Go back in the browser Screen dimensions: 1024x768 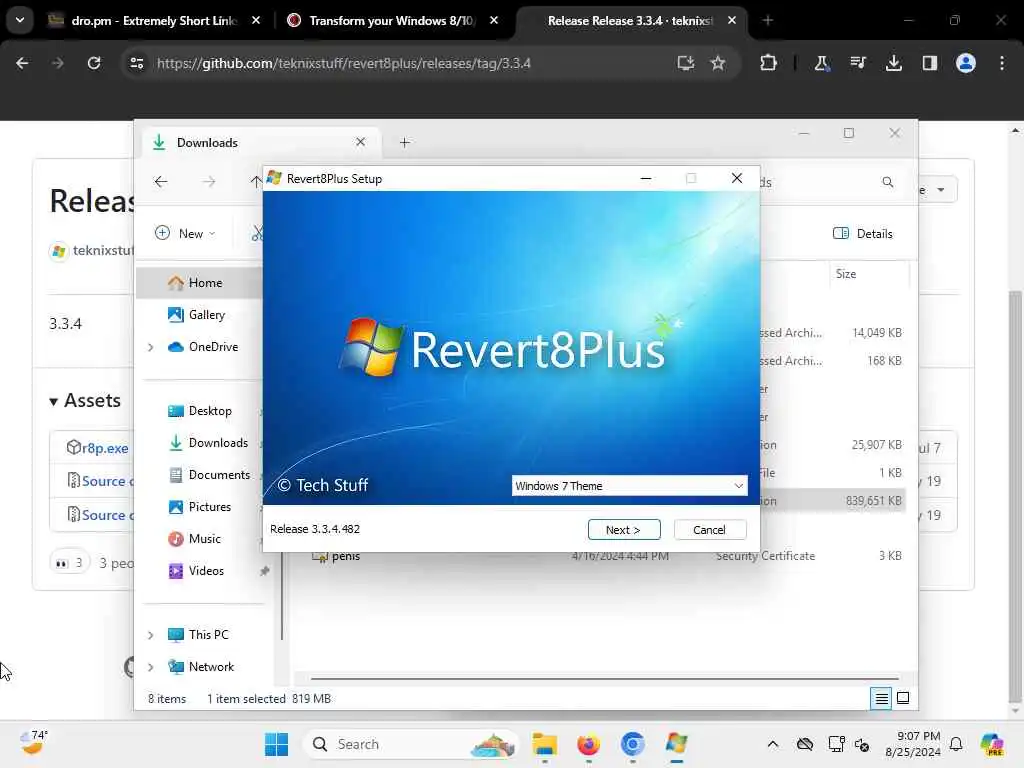[22, 63]
